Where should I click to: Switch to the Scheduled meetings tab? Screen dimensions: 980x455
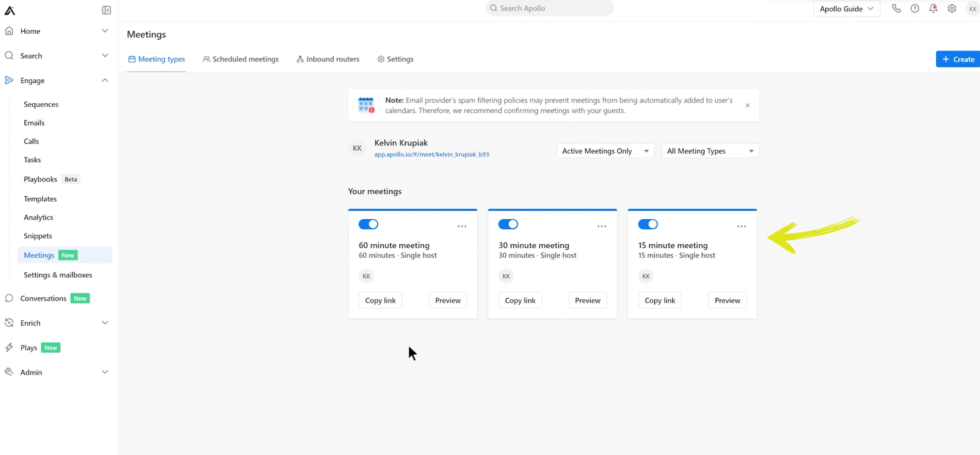pos(240,59)
